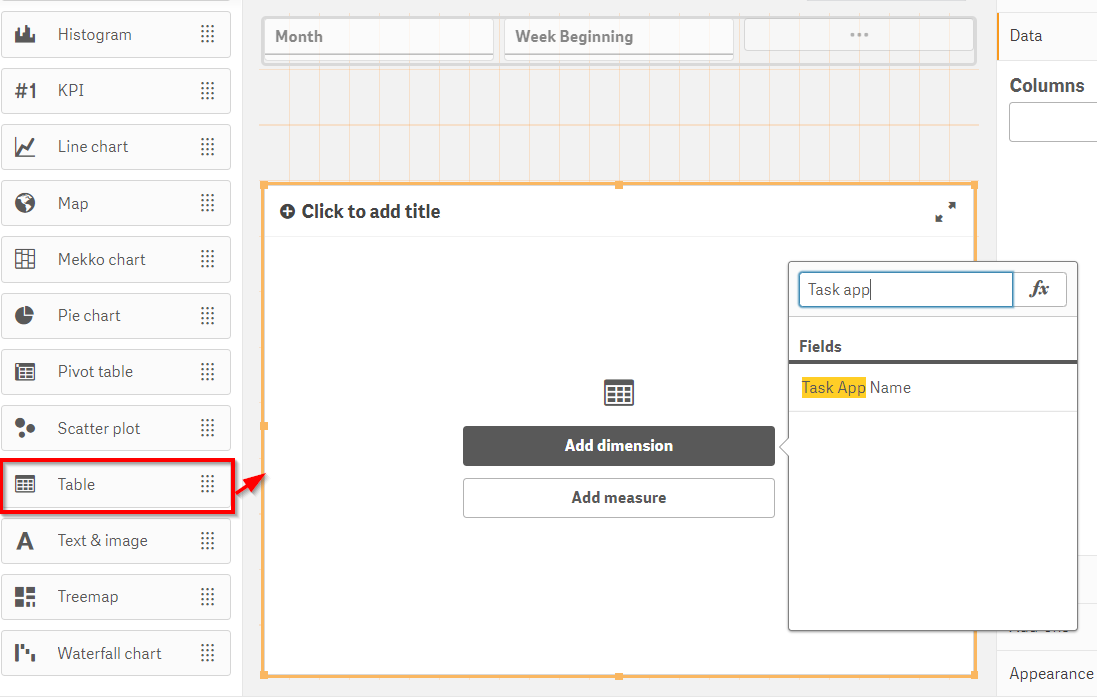Image resolution: width=1097 pixels, height=698 pixels.
Task: Click to add title on the table
Action: [x=370, y=212]
